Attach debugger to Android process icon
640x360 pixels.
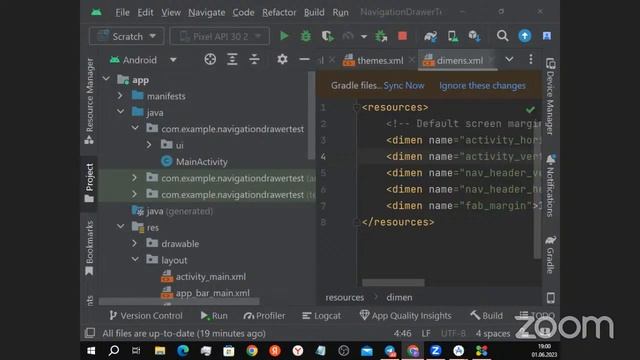[x=381, y=36]
